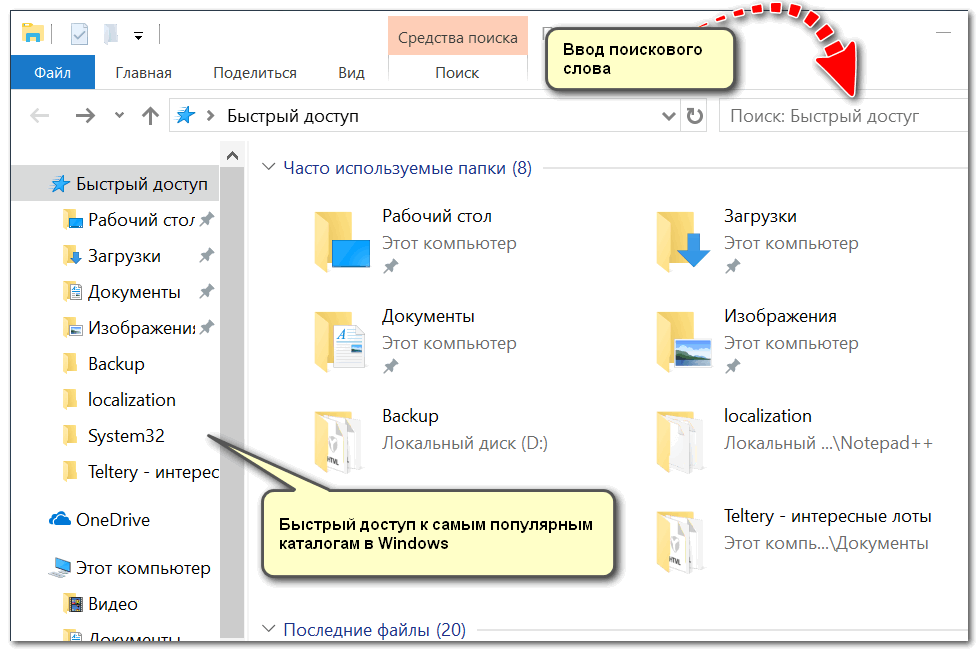Image resolution: width=979 pixels, height=652 pixels.
Task: Select the Backup folder icon in main pane
Action: pyautogui.click(x=338, y=441)
